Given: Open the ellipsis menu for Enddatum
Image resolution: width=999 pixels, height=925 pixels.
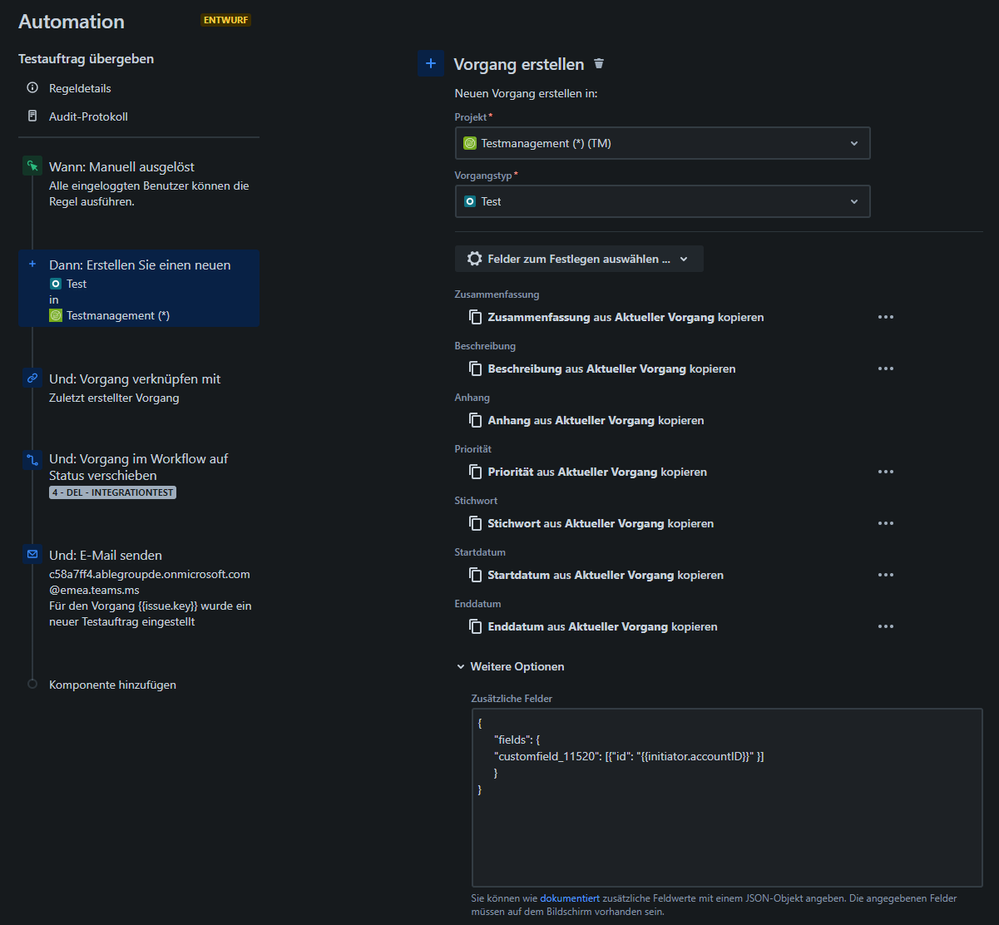Looking at the screenshot, I should [x=885, y=626].
